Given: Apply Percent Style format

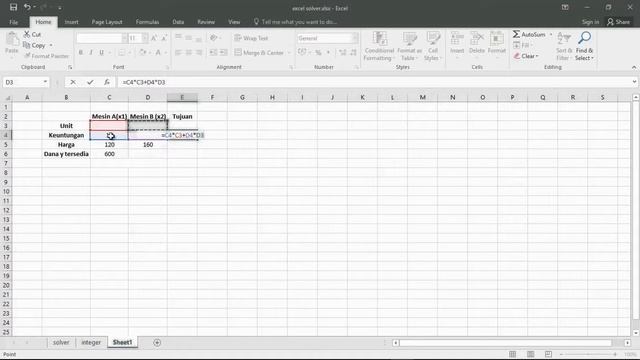Looking at the screenshot, I should tap(318, 52).
